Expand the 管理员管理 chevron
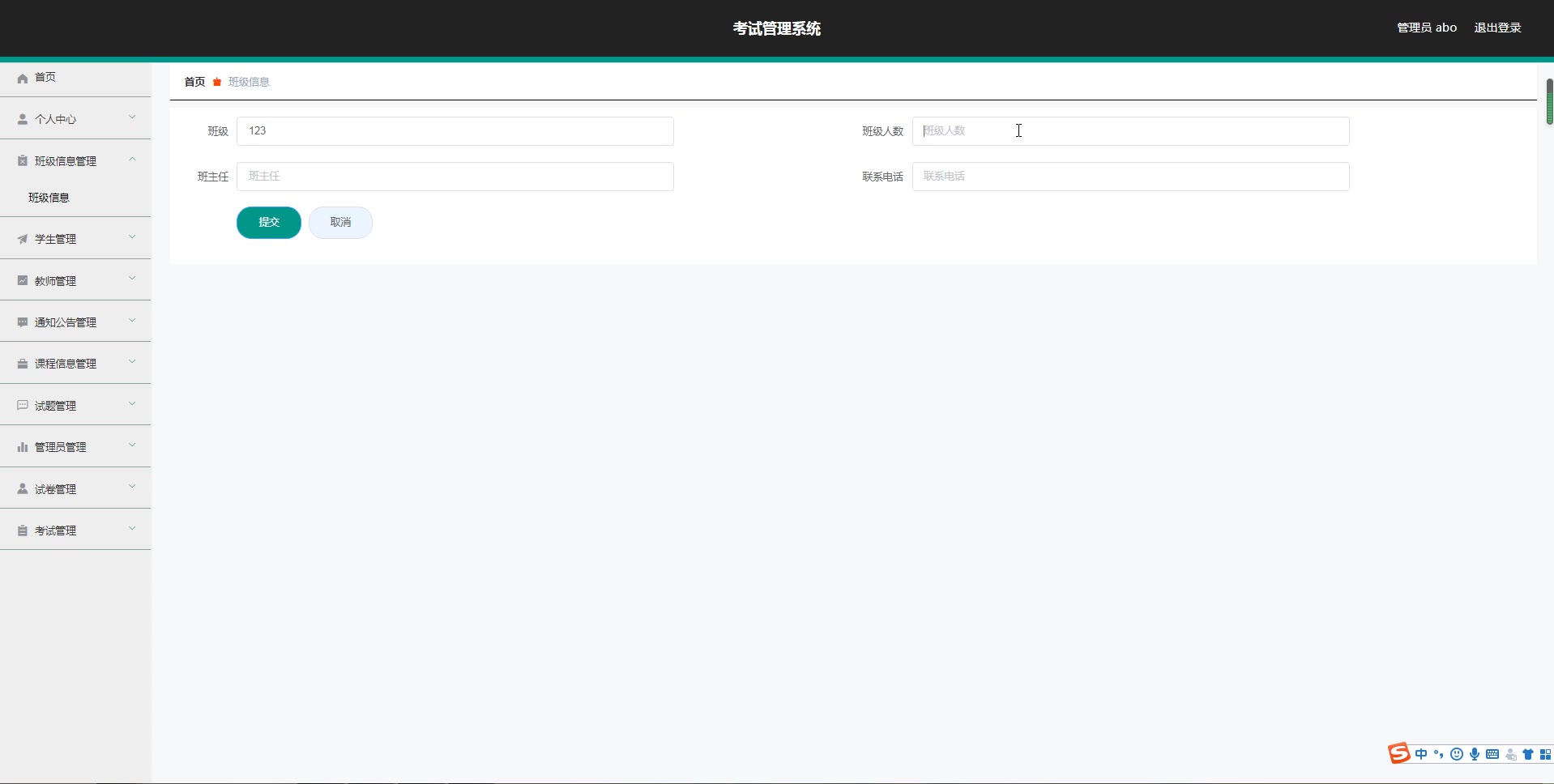1554x784 pixels. coord(132,445)
